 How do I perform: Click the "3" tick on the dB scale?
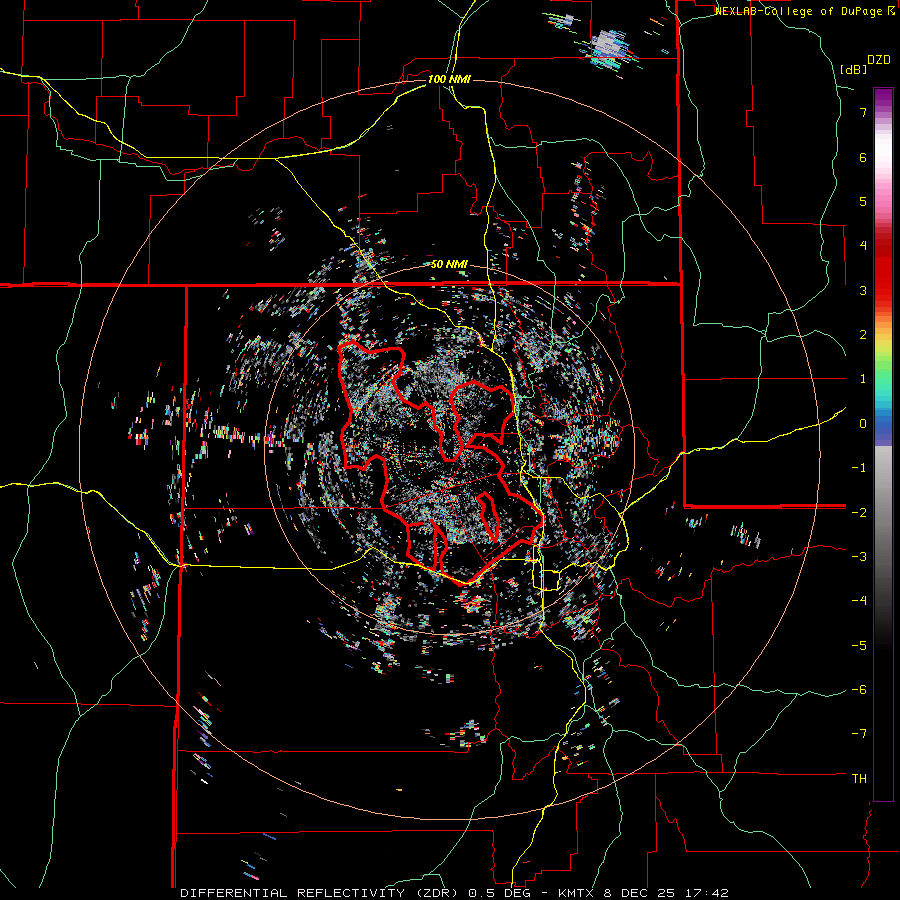(x=863, y=290)
